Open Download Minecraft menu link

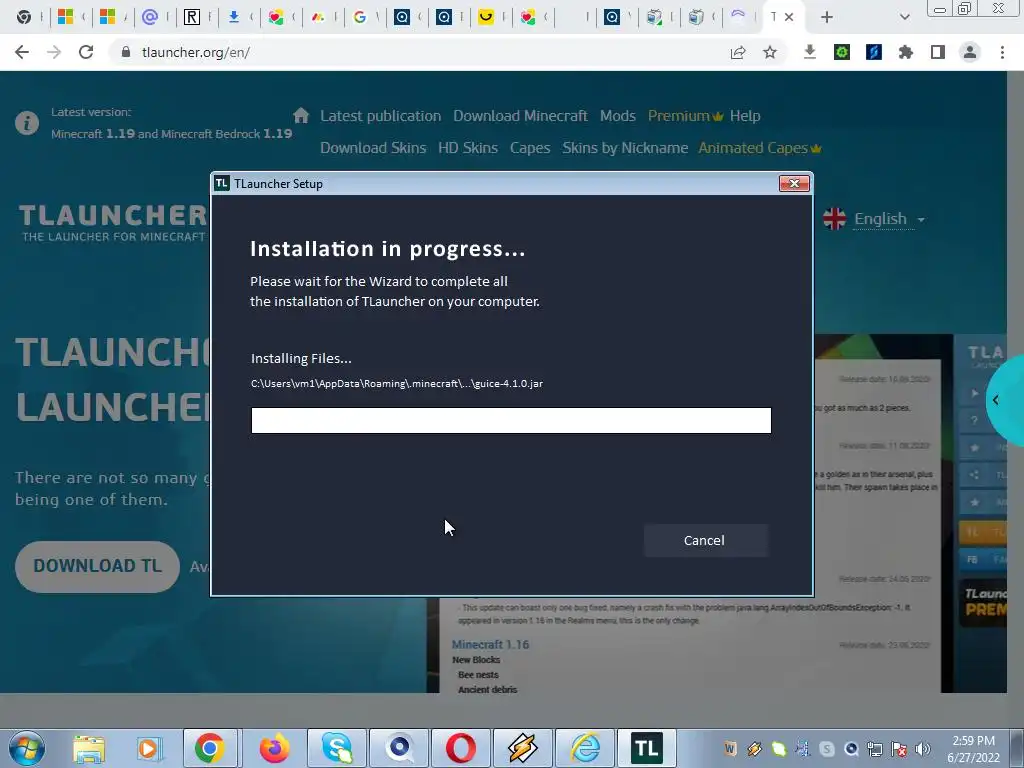click(x=520, y=116)
